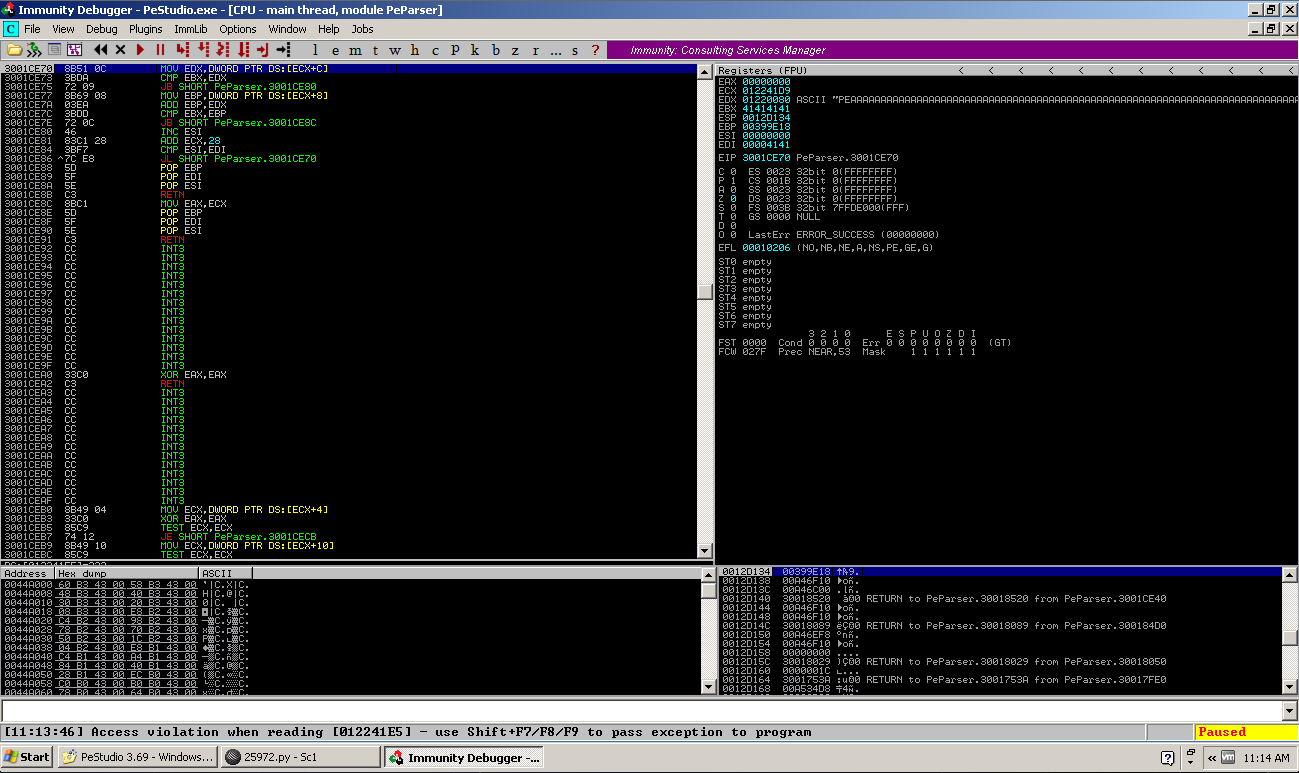Expand hidden system tray icons chevron
Image resolution: width=1299 pixels, height=773 pixels.
[x=1211, y=758]
